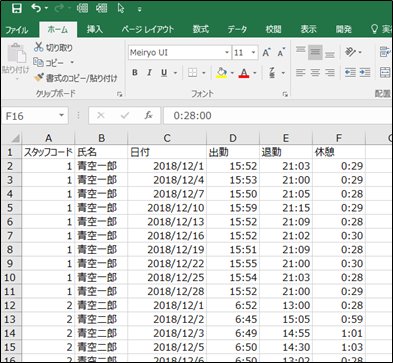The height and width of the screenshot is (363, 393).
Task: Open the font size 11 dropdown
Action: click(253, 53)
